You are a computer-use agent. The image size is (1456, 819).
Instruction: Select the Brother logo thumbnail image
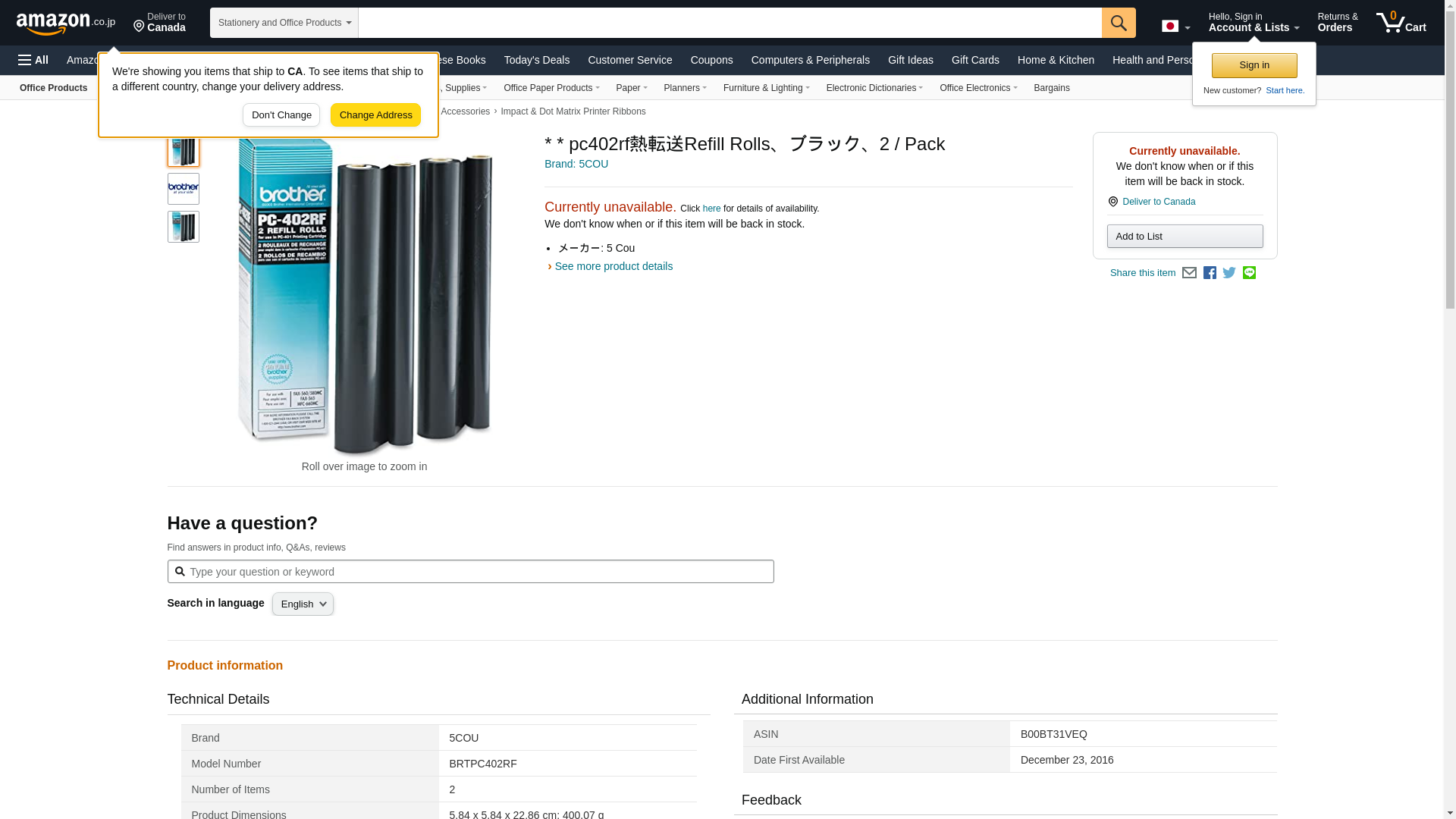coord(184,189)
